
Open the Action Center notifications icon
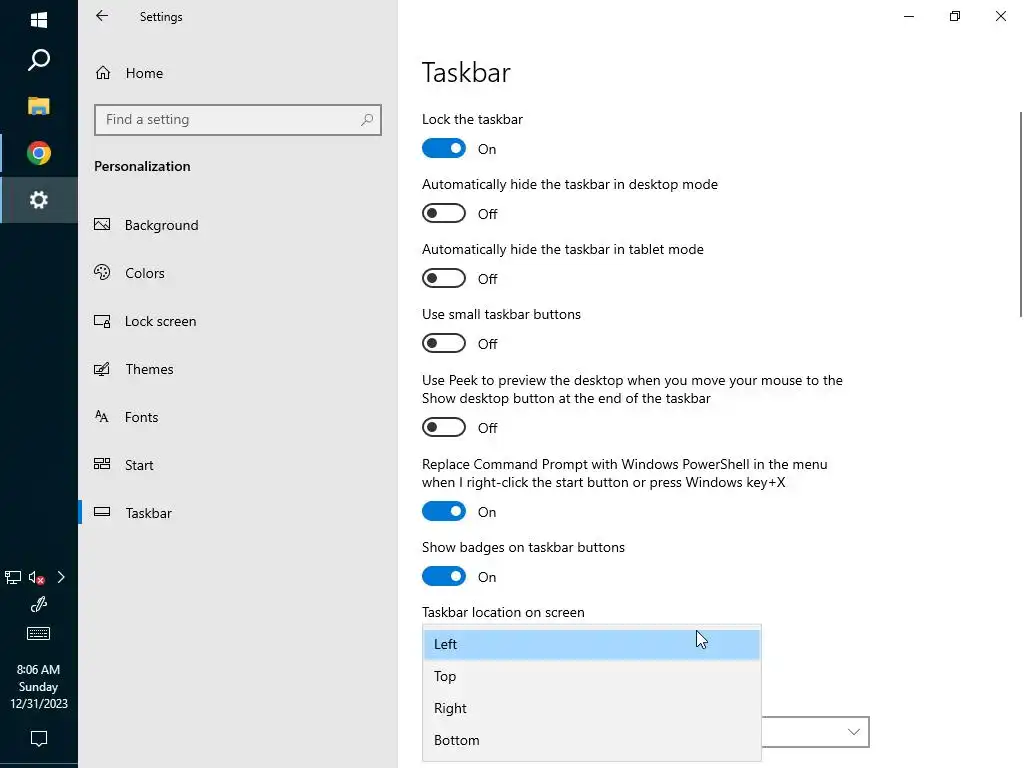click(x=39, y=739)
